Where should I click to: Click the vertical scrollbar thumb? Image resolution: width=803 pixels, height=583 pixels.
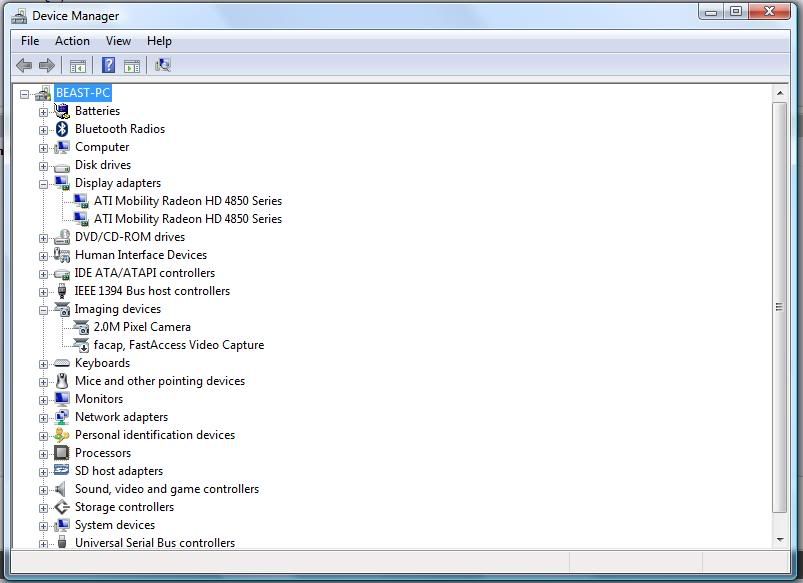tap(779, 307)
